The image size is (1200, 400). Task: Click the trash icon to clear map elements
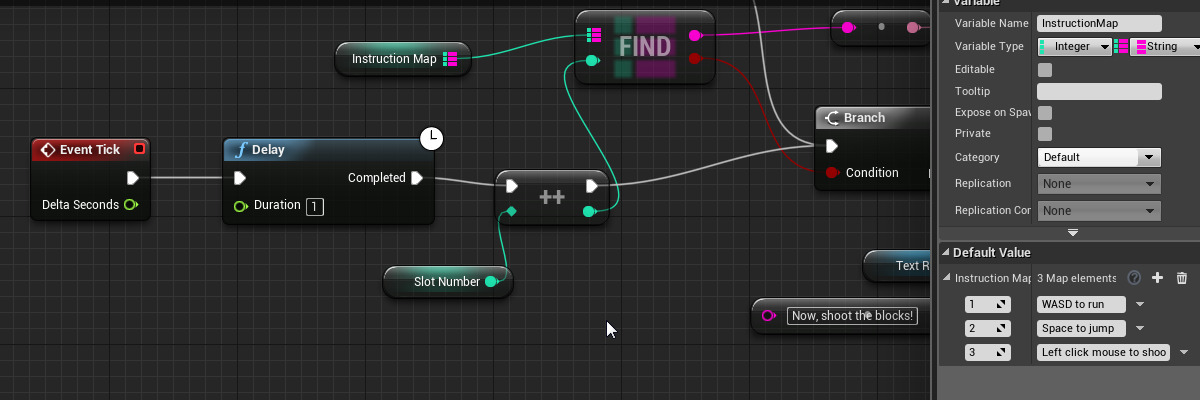pyautogui.click(x=1181, y=278)
